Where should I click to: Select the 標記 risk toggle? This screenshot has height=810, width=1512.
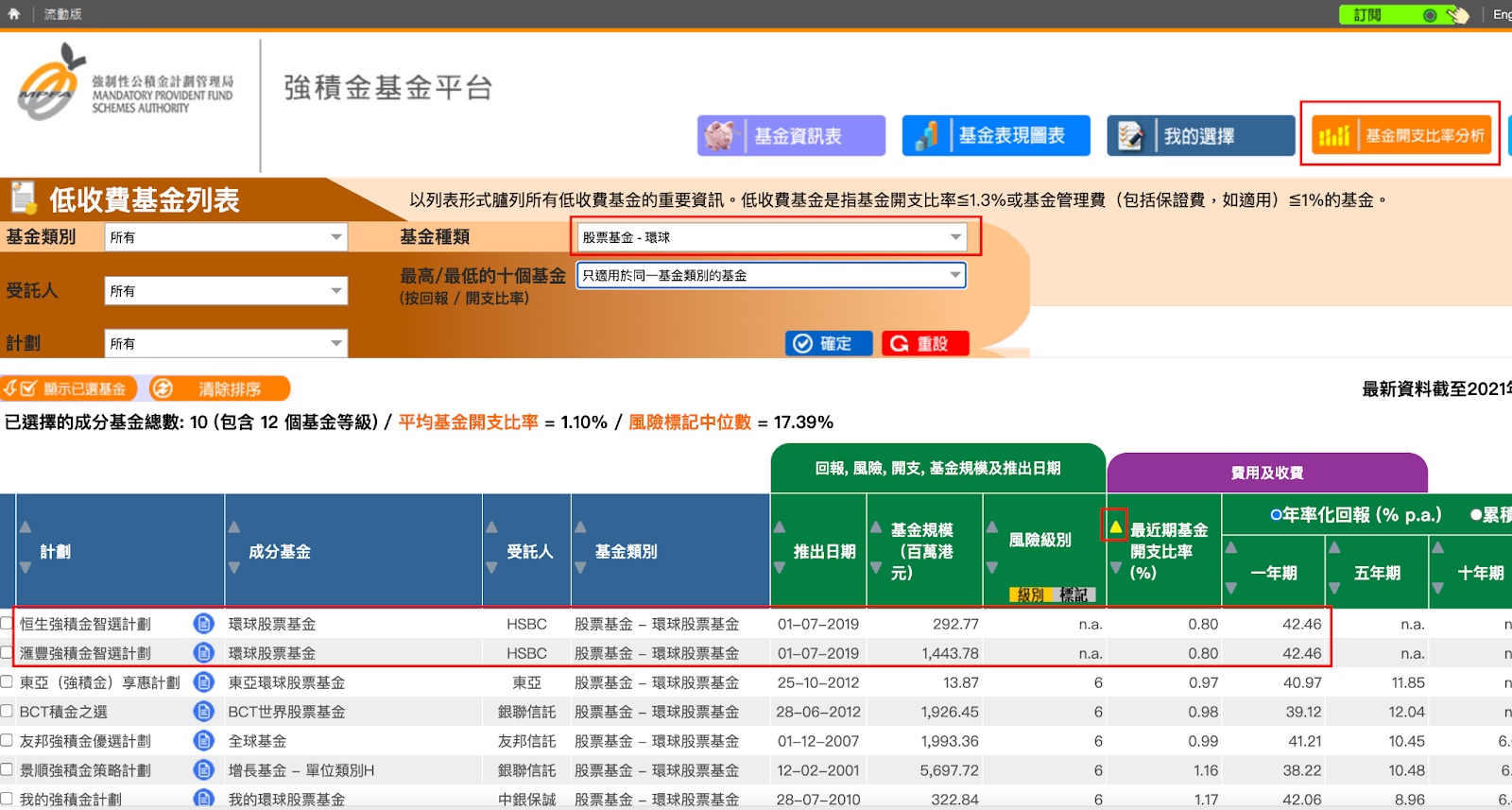(1073, 595)
